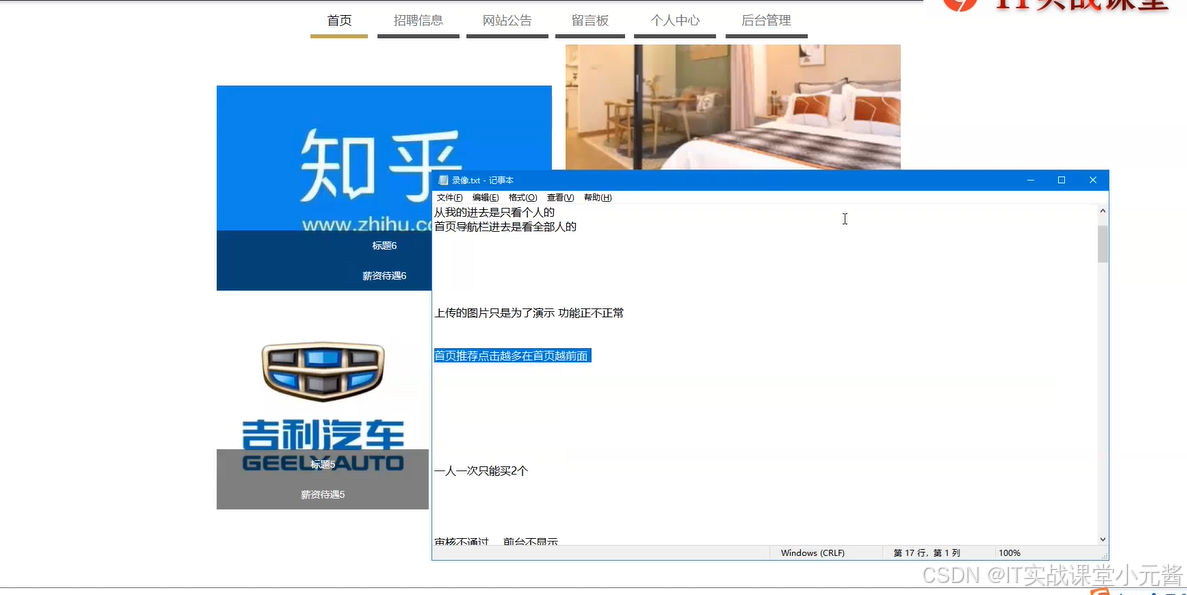Viewport: 1187px width, 595px height.
Task: Open the 查看(V) menu in Notepad
Action: click(x=560, y=198)
